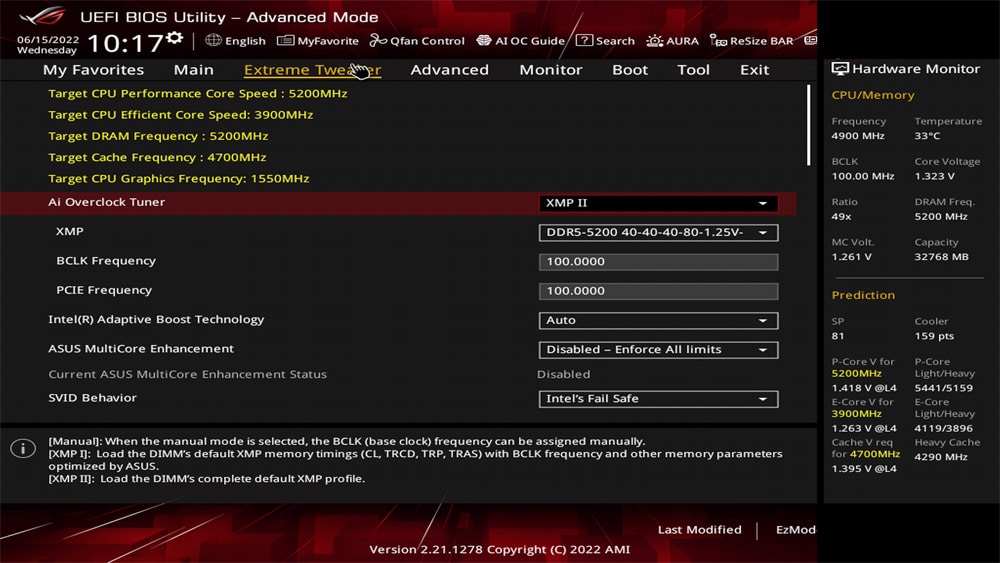Click the Hardware Monitor panel icon
Screen dimensions: 1000x563
tap(840, 68)
